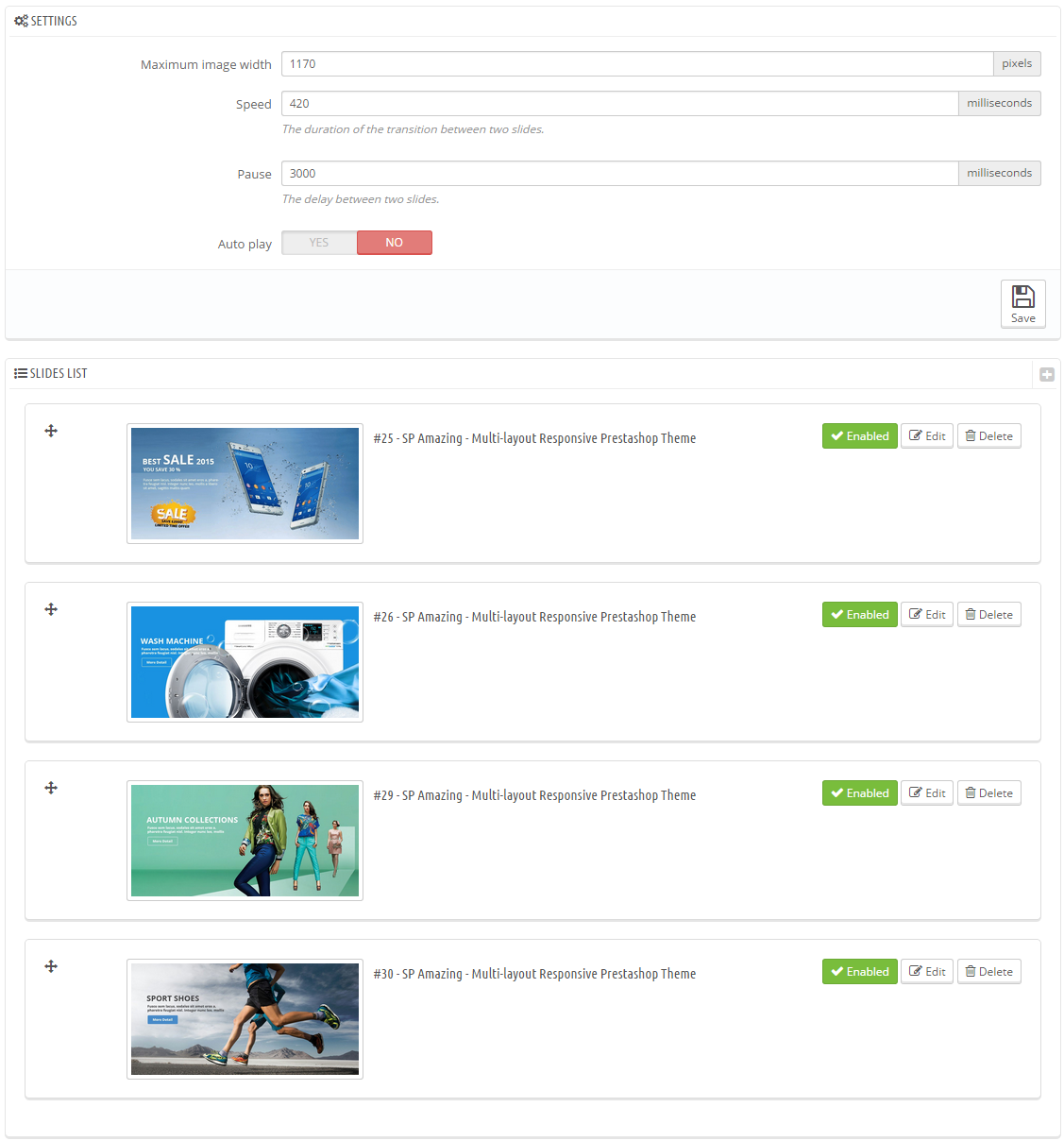The height and width of the screenshot is (1141, 1064).
Task: Edit slide #30
Action: (927, 972)
